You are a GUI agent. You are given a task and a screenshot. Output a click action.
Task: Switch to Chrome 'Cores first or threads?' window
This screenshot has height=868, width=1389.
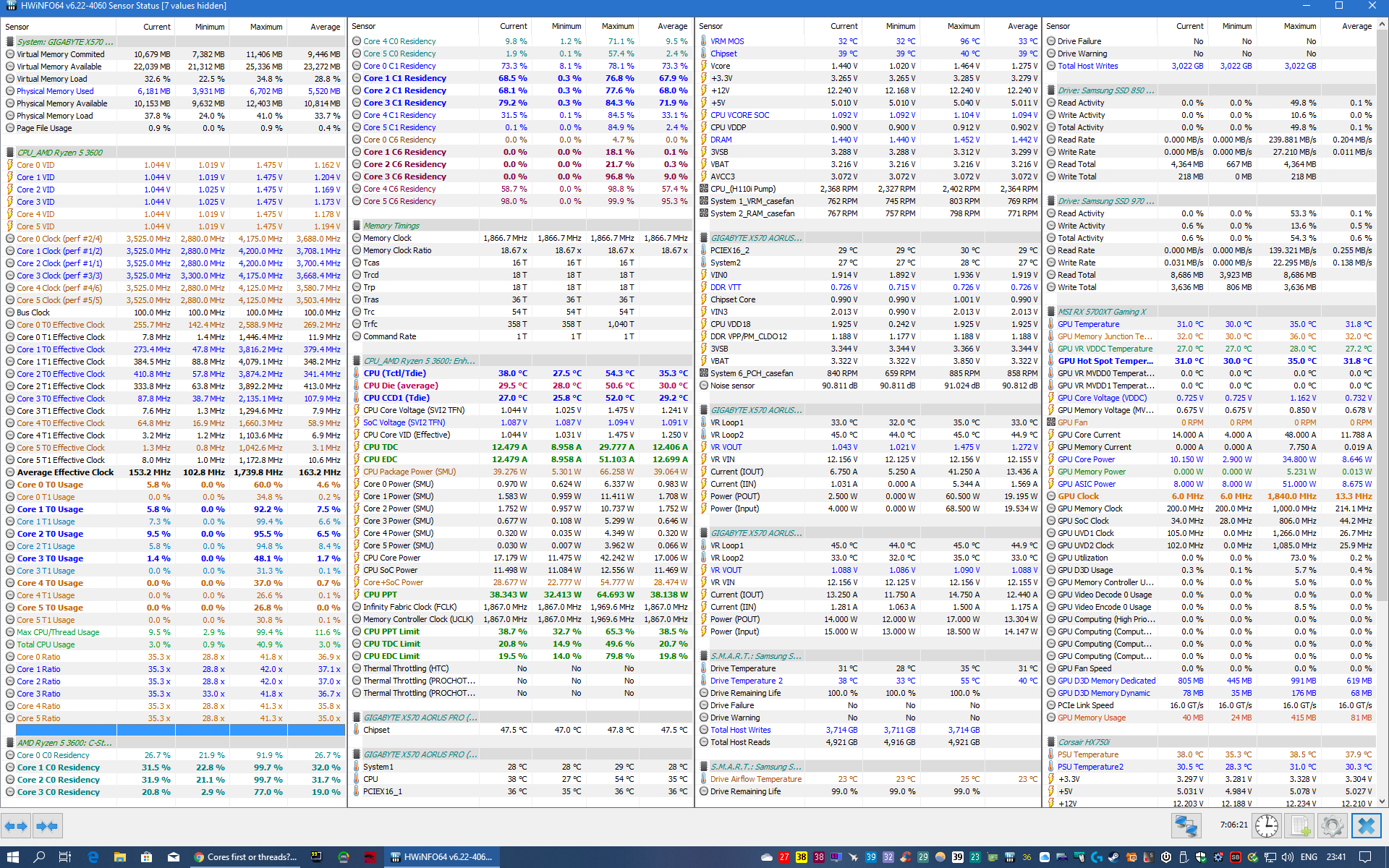click(x=246, y=856)
